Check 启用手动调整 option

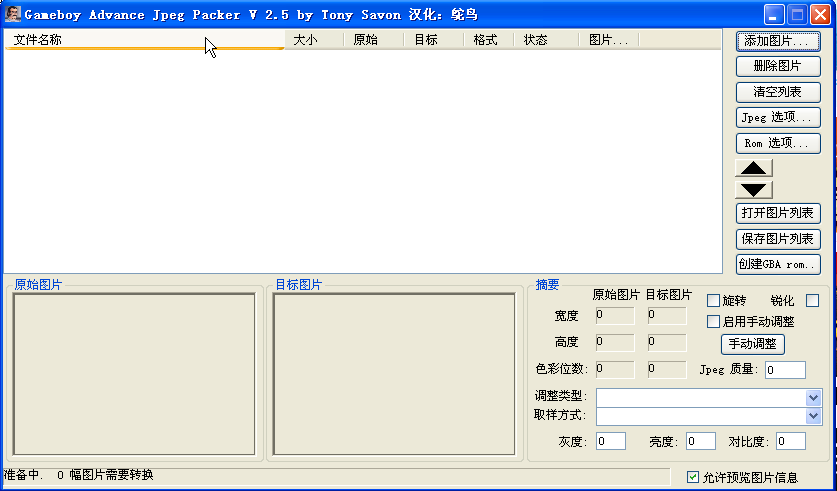click(713, 321)
